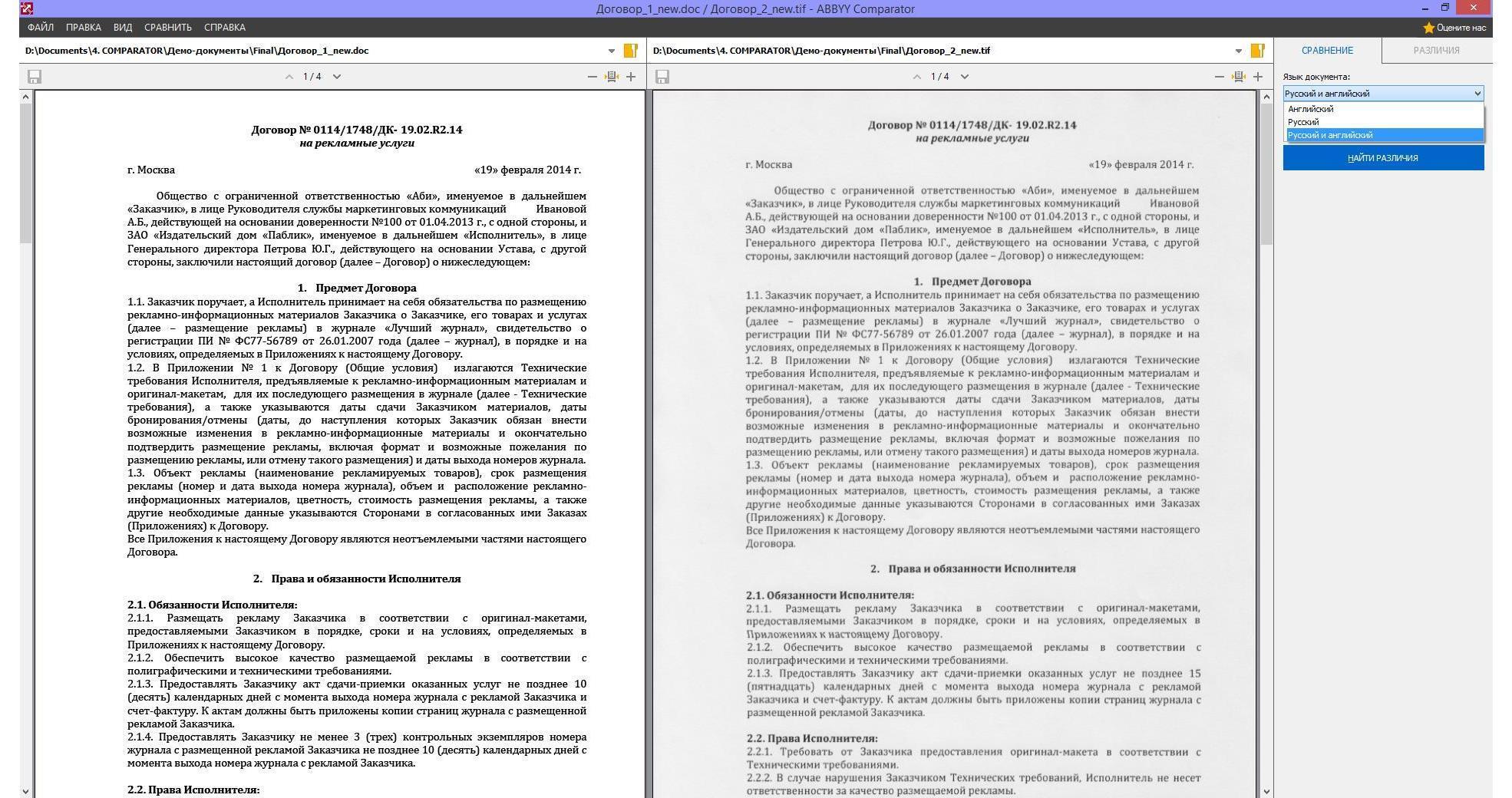
Task: Fit left document to width
Action: coord(611,77)
